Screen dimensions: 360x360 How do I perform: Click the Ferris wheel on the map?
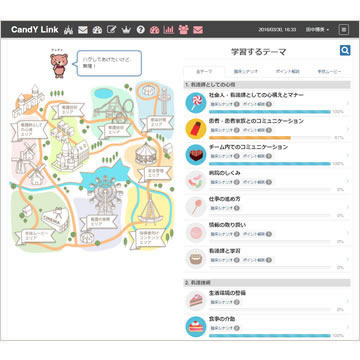click(x=104, y=195)
